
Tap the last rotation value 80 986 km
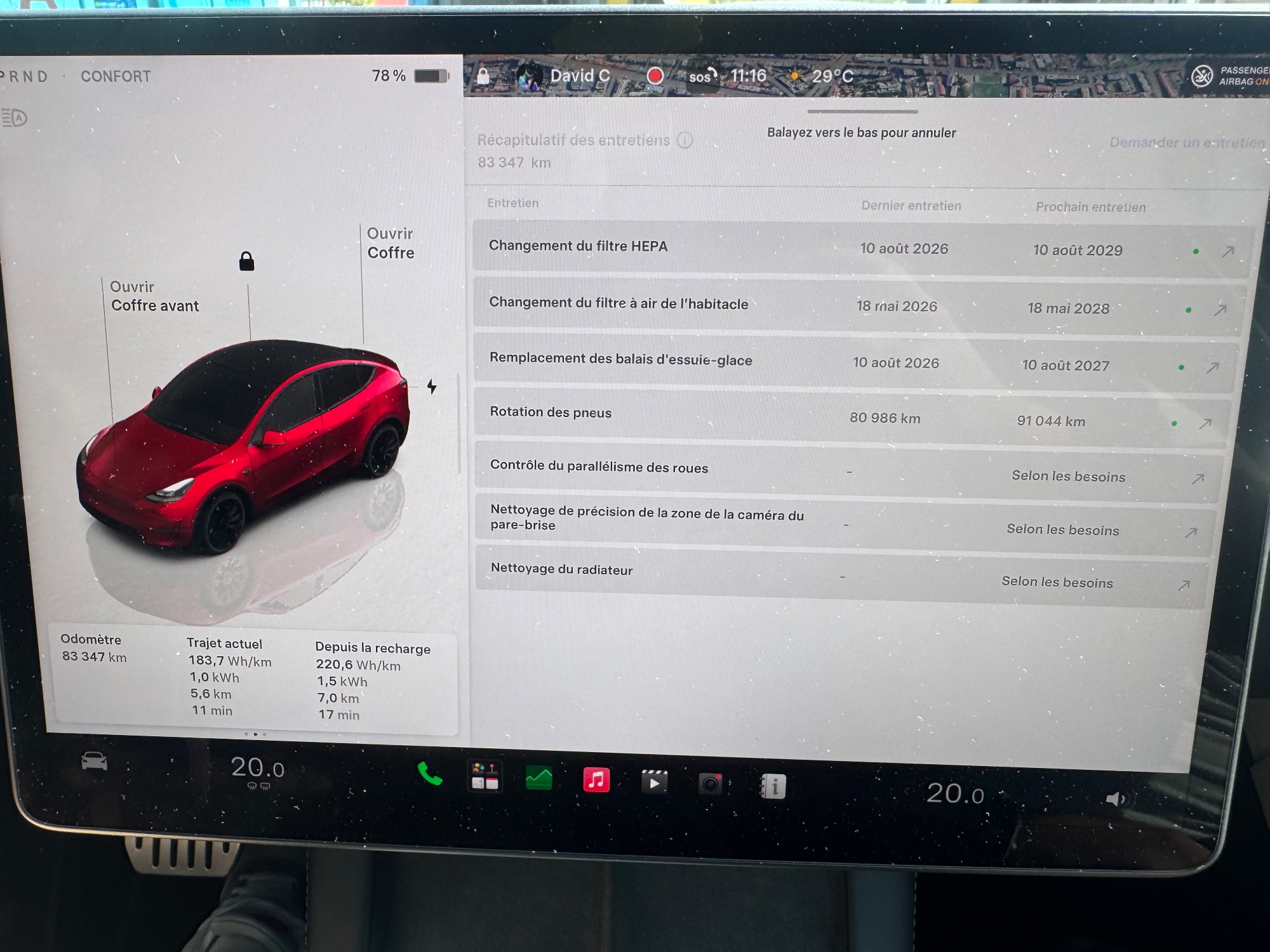point(885,418)
